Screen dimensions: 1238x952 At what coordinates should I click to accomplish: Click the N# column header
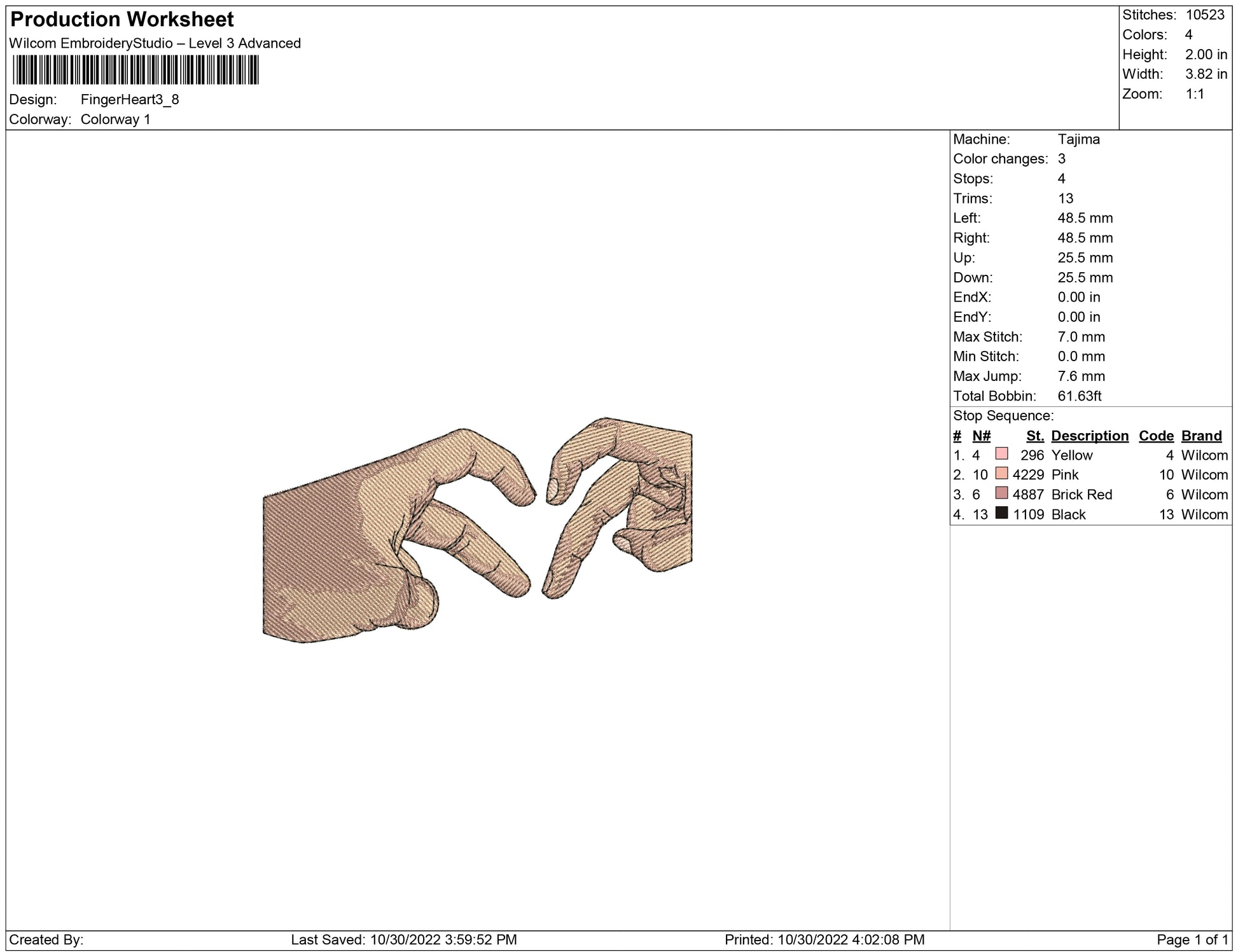[981, 436]
